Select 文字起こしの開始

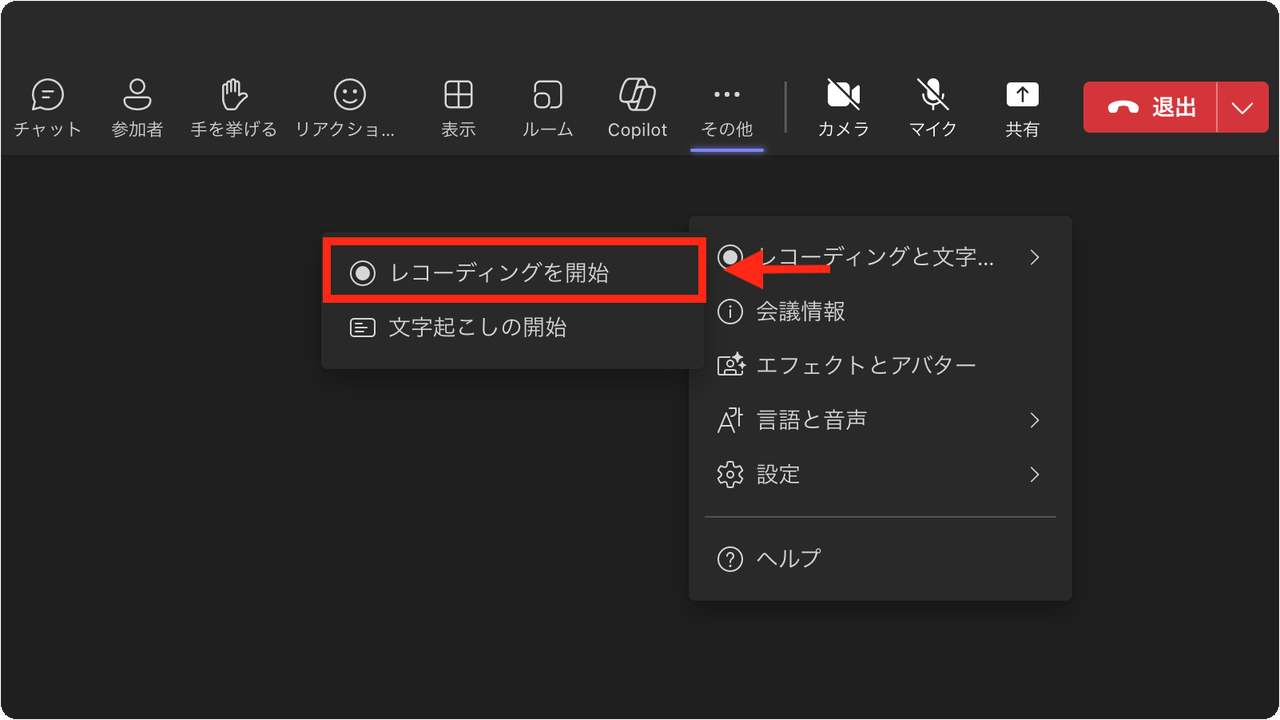[513, 327]
